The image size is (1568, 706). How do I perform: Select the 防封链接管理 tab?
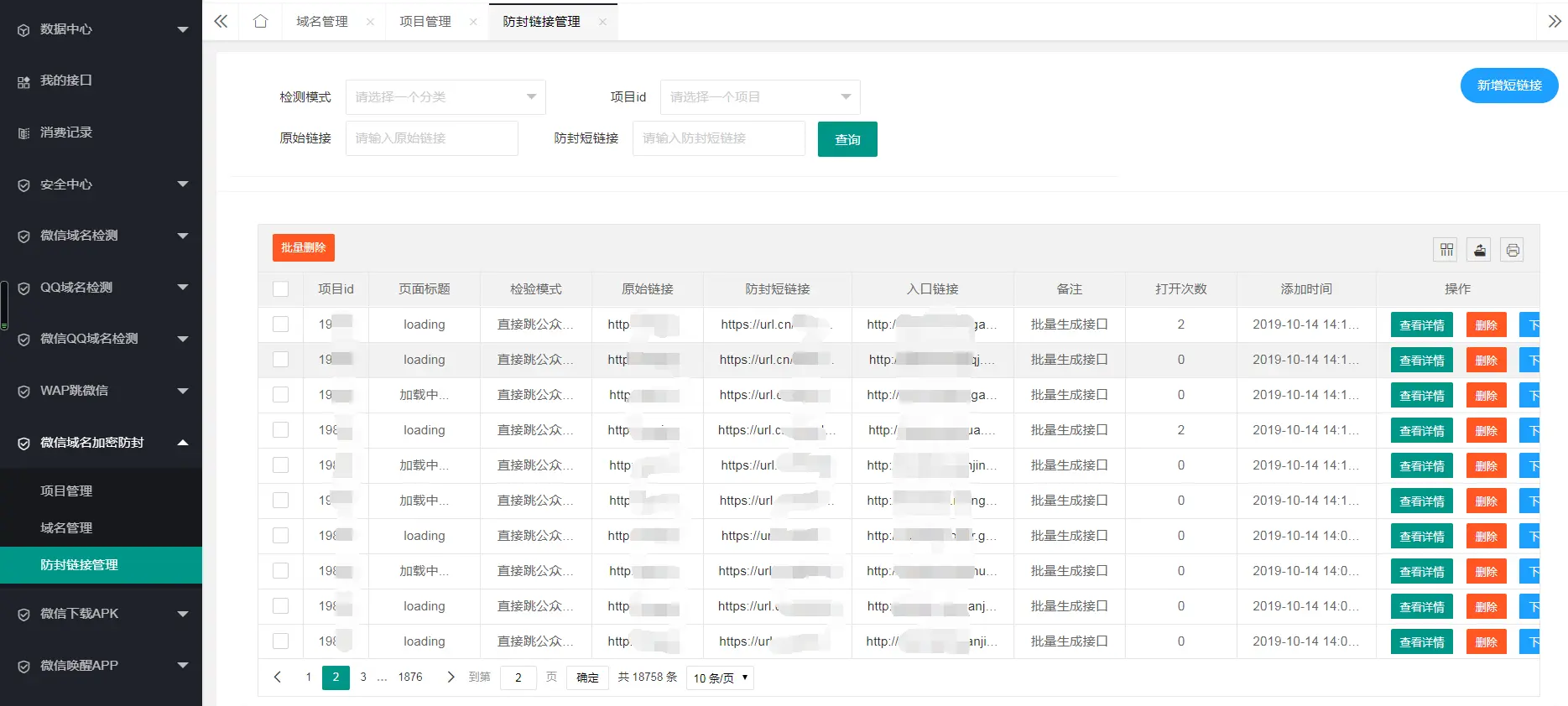(541, 22)
